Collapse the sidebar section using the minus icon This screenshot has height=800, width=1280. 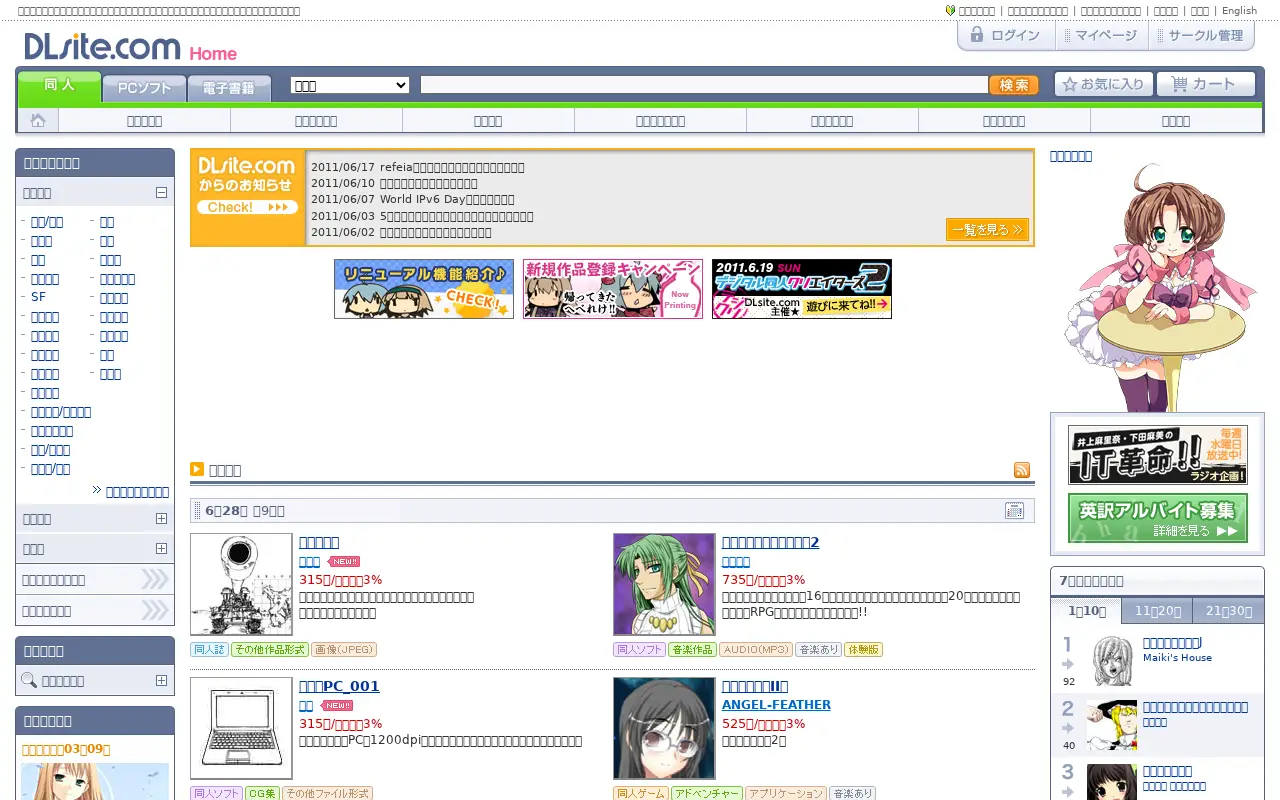(x=161, y=192)
